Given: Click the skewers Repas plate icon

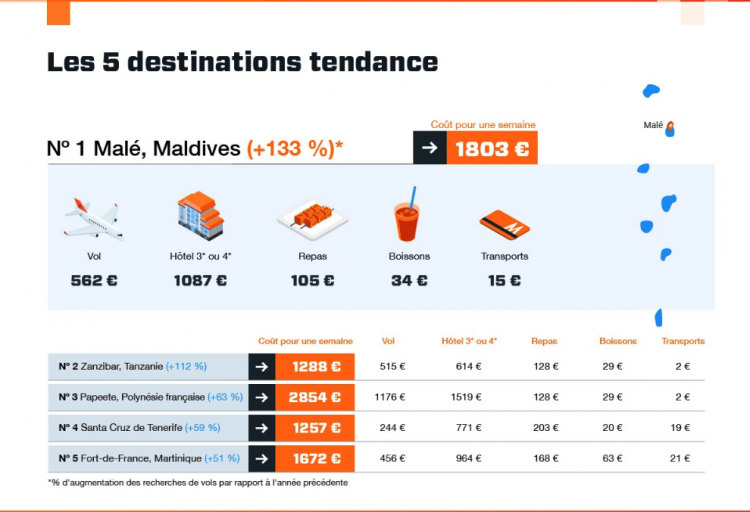Looking at the screenshot, I should (313, 220).
